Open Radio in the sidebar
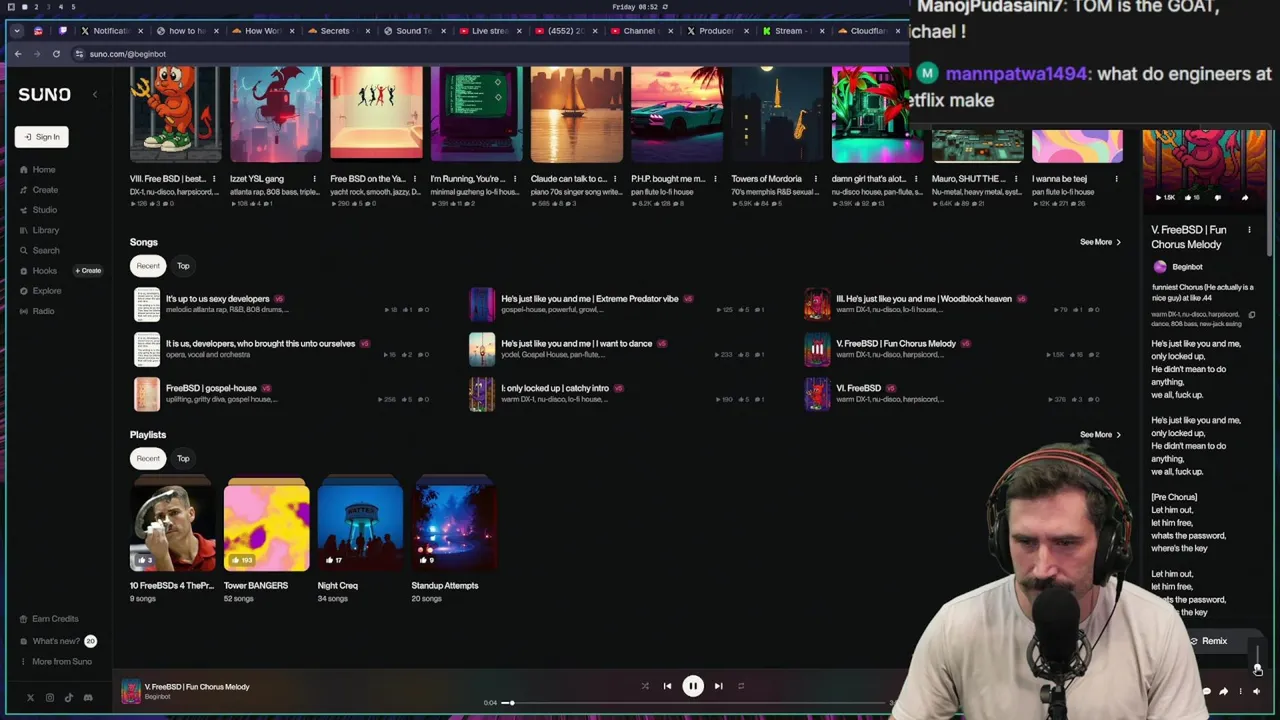The image size is (1280, 720). click(37, 311)
